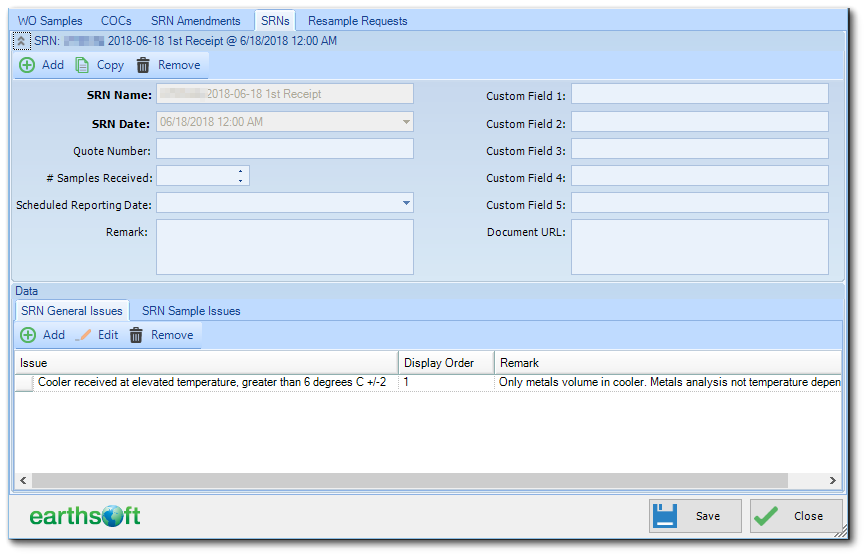Screen dimensions: 866x556
Task: Click the Remark text area
Action: pyautogui.click(x=285, y=247)
